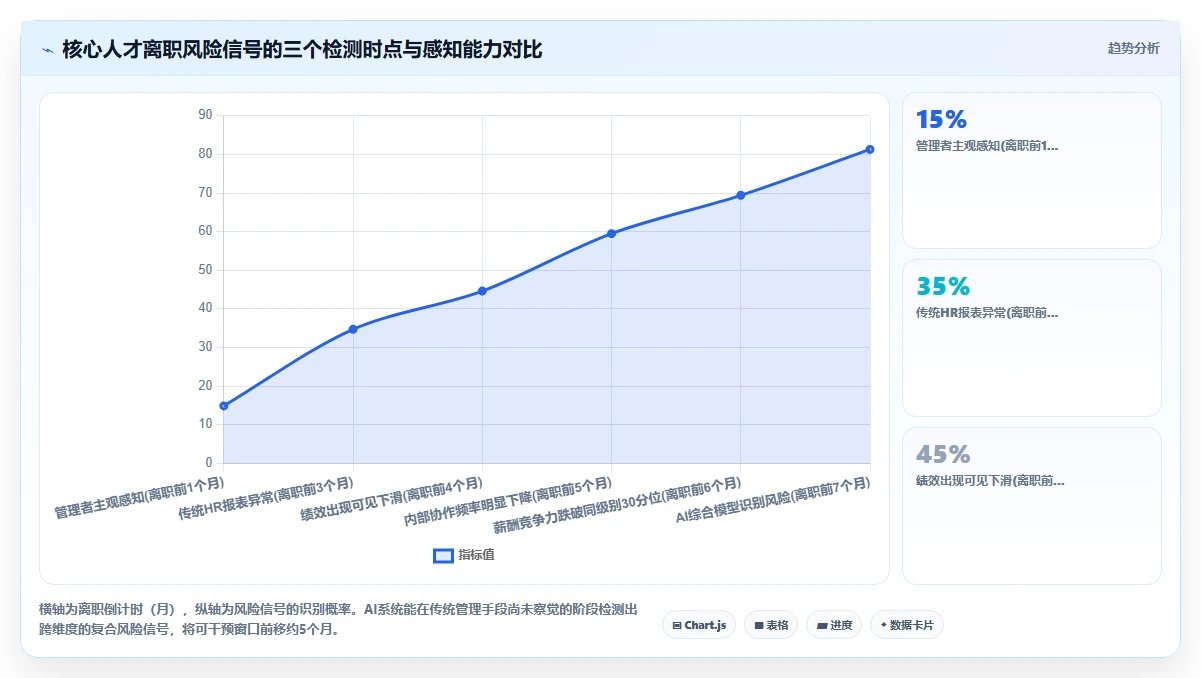Viewport: 1201px width, 678px height.
Task: Click the data point at value 82
Action: point(870,149)
